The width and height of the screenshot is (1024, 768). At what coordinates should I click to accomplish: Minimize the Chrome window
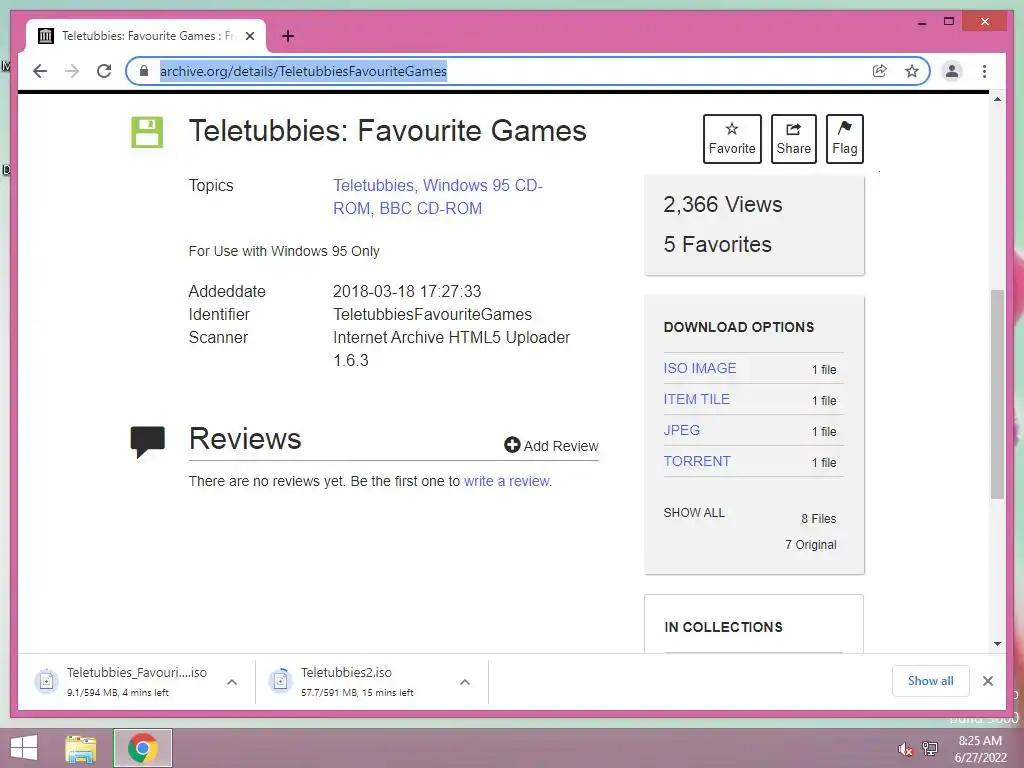coord(921,22)
